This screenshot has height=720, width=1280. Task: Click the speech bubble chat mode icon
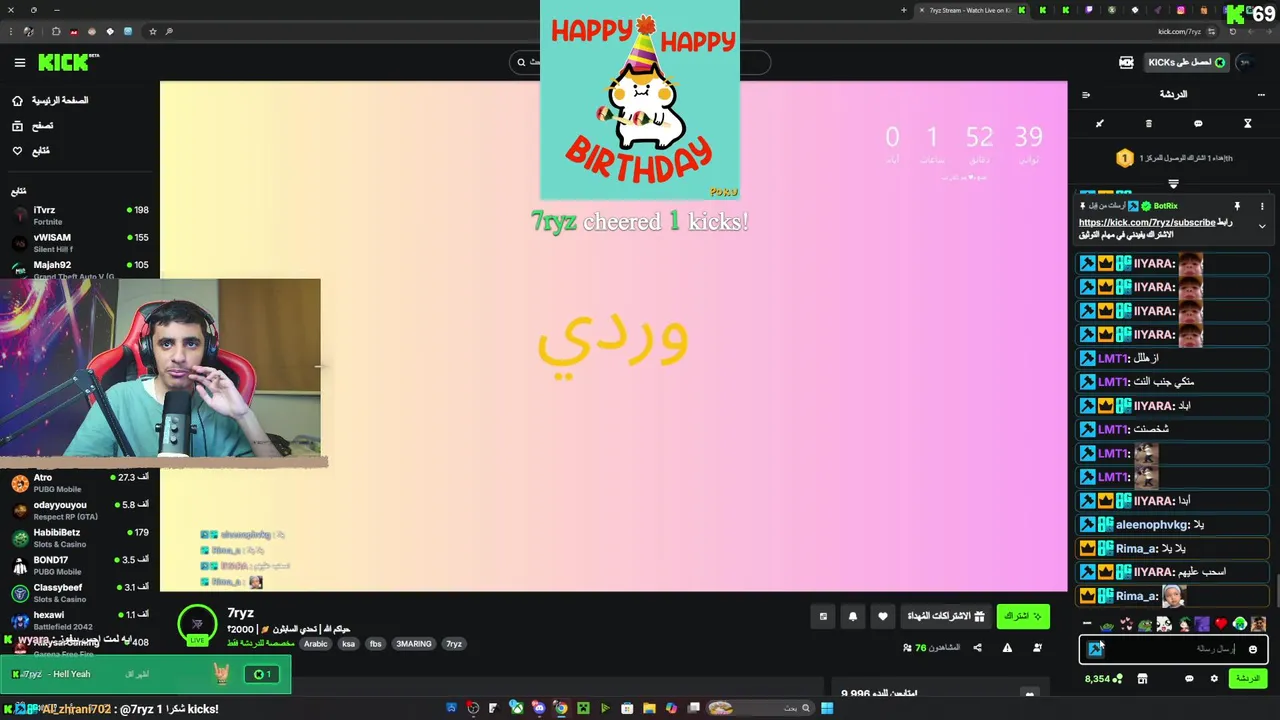(x=1198, y=124)
